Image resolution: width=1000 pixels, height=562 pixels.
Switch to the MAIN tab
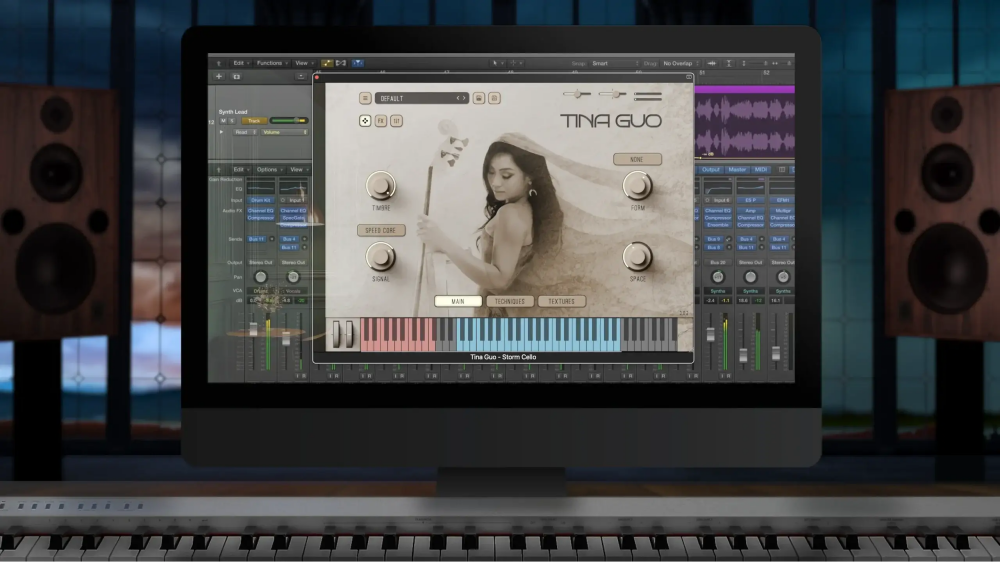click(x=458, y=301)
